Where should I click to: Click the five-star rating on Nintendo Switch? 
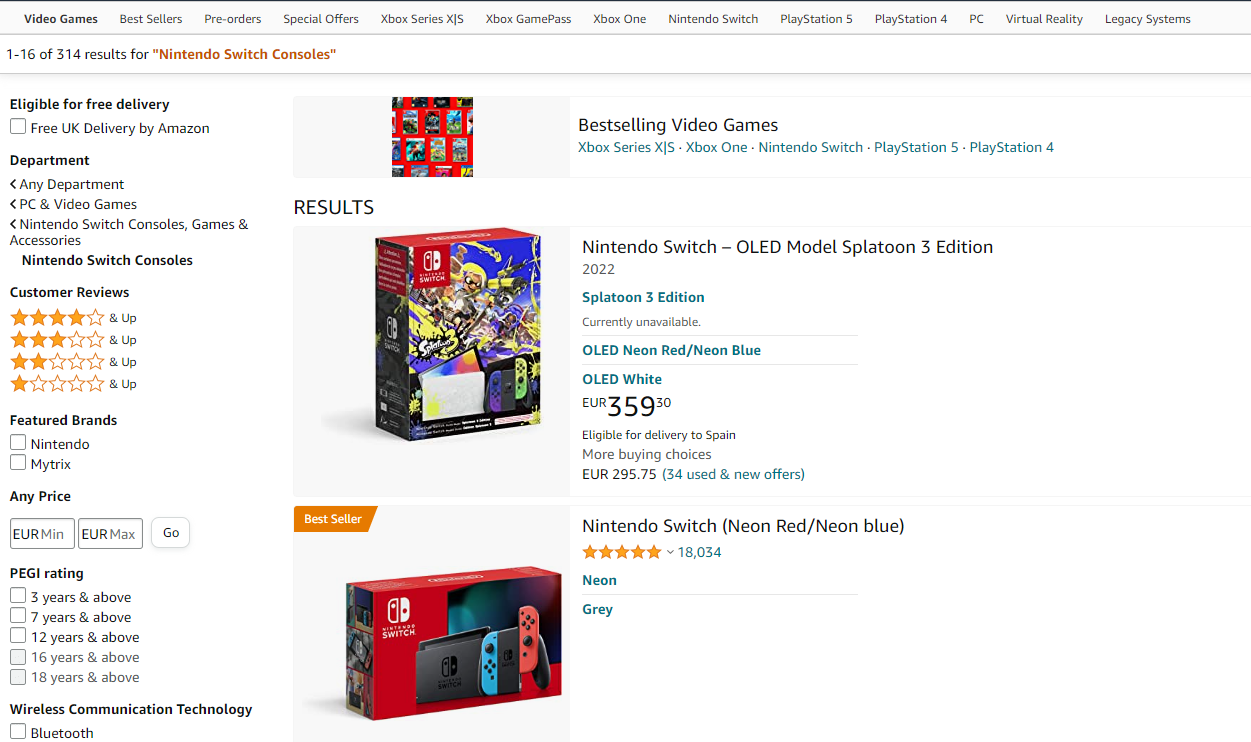click(621, 552)
